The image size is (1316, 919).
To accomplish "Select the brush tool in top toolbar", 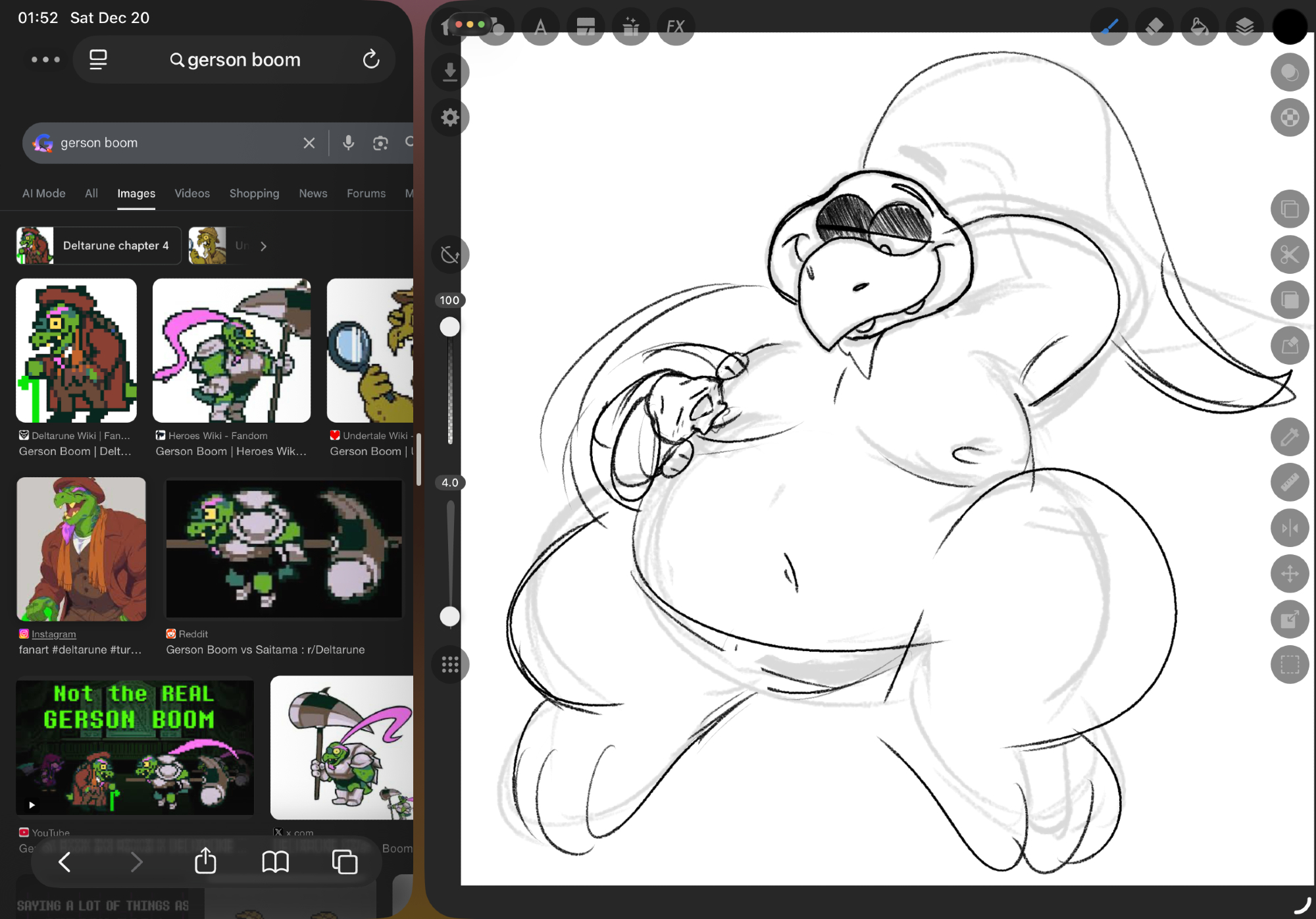I will [1109, 27].
